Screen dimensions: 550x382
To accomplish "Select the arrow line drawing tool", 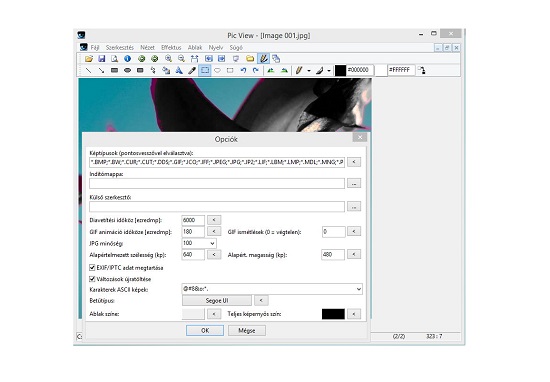I will point(101,71).
